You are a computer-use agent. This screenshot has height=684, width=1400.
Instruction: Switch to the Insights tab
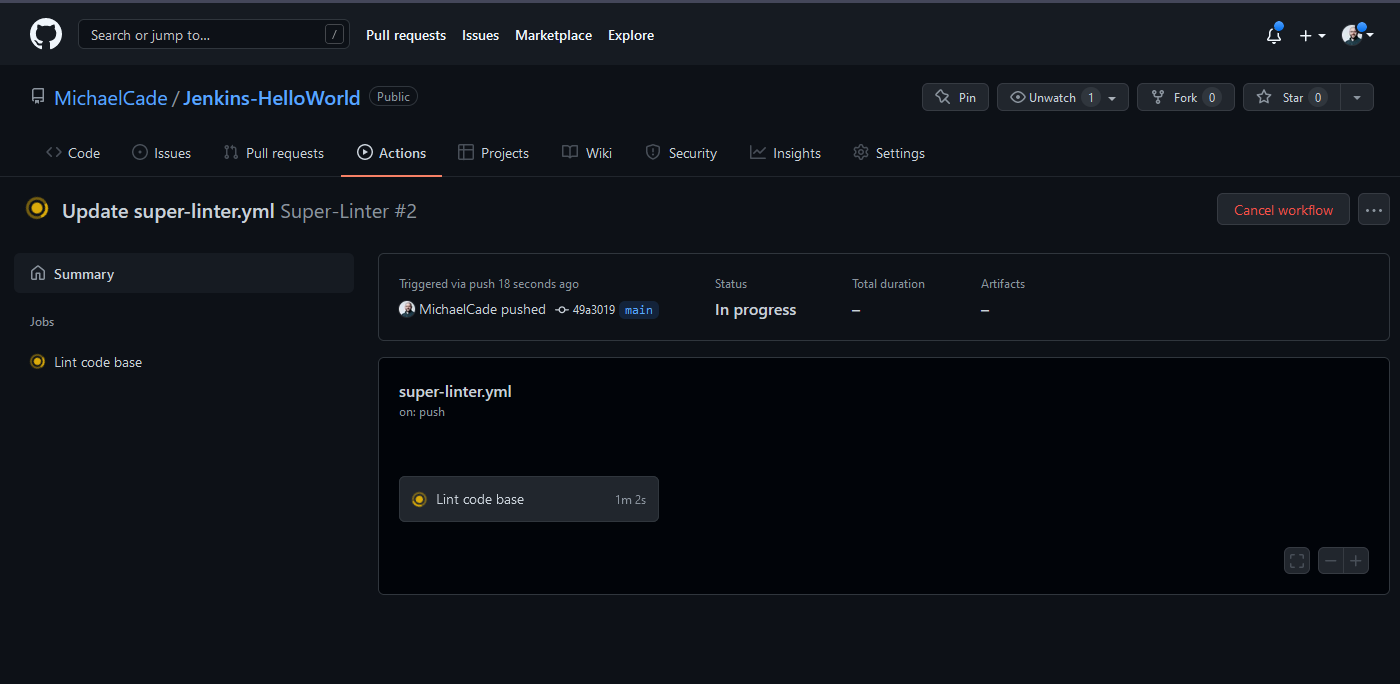[x=785, y=153]
